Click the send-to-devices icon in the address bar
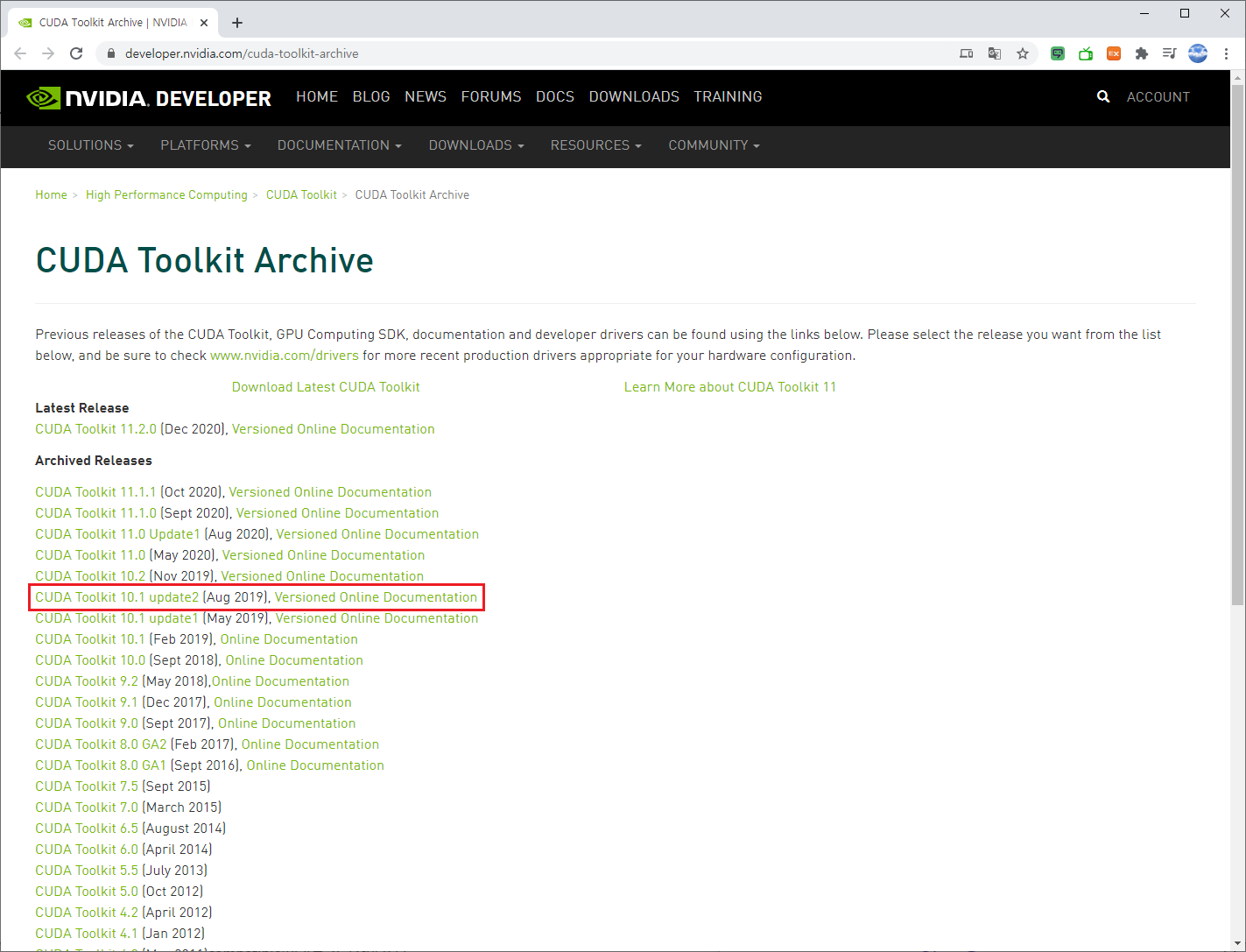Screen dimensions: 1246x952 point(967,53)
